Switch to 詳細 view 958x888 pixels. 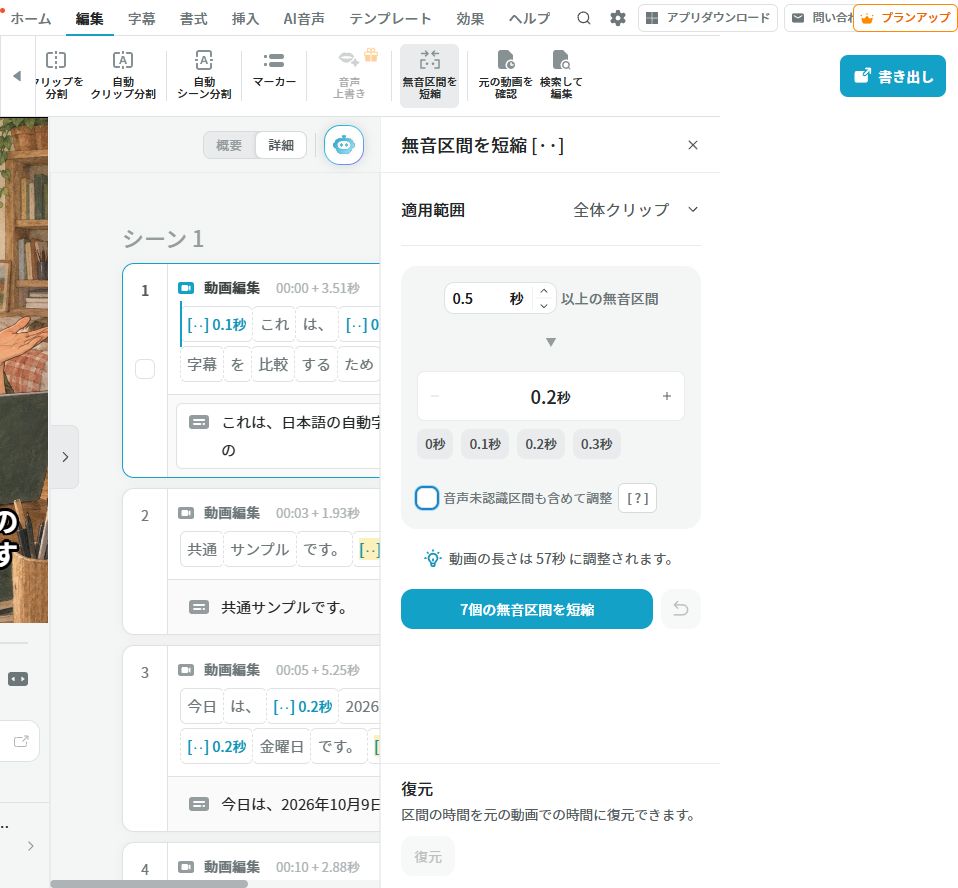[x=281, y=145]
